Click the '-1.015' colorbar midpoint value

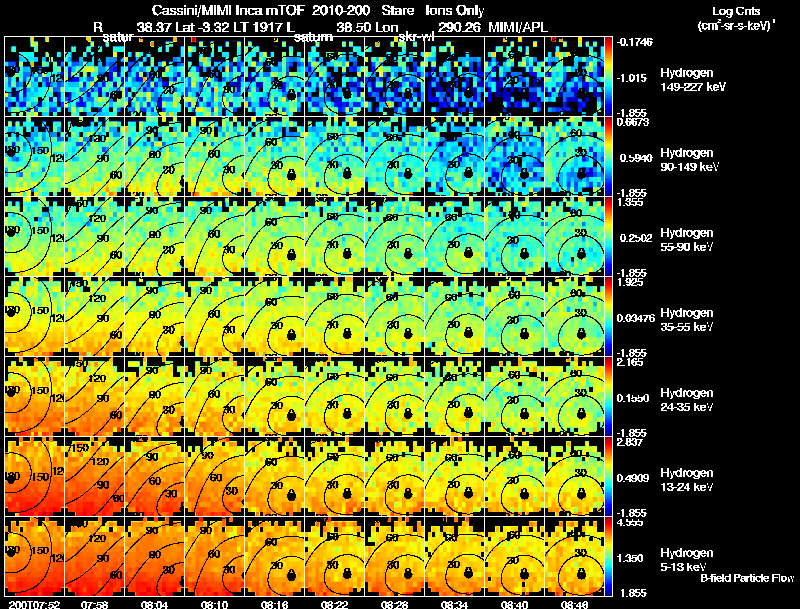pyautogui.click(x=633, y=78)
